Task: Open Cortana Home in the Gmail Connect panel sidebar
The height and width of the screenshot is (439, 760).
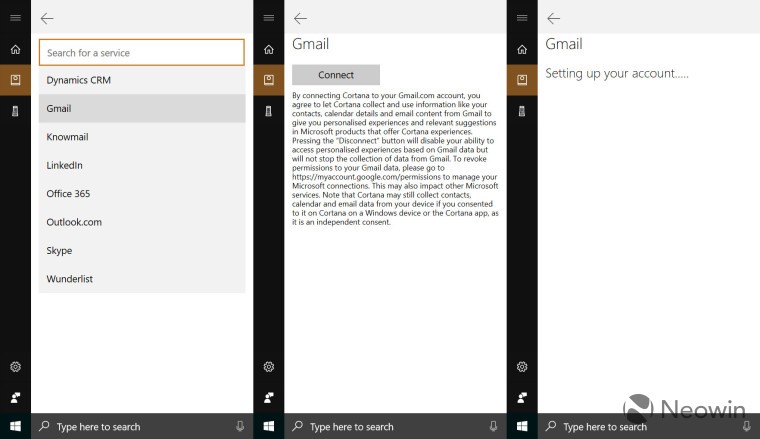Action: coord(269,49)
